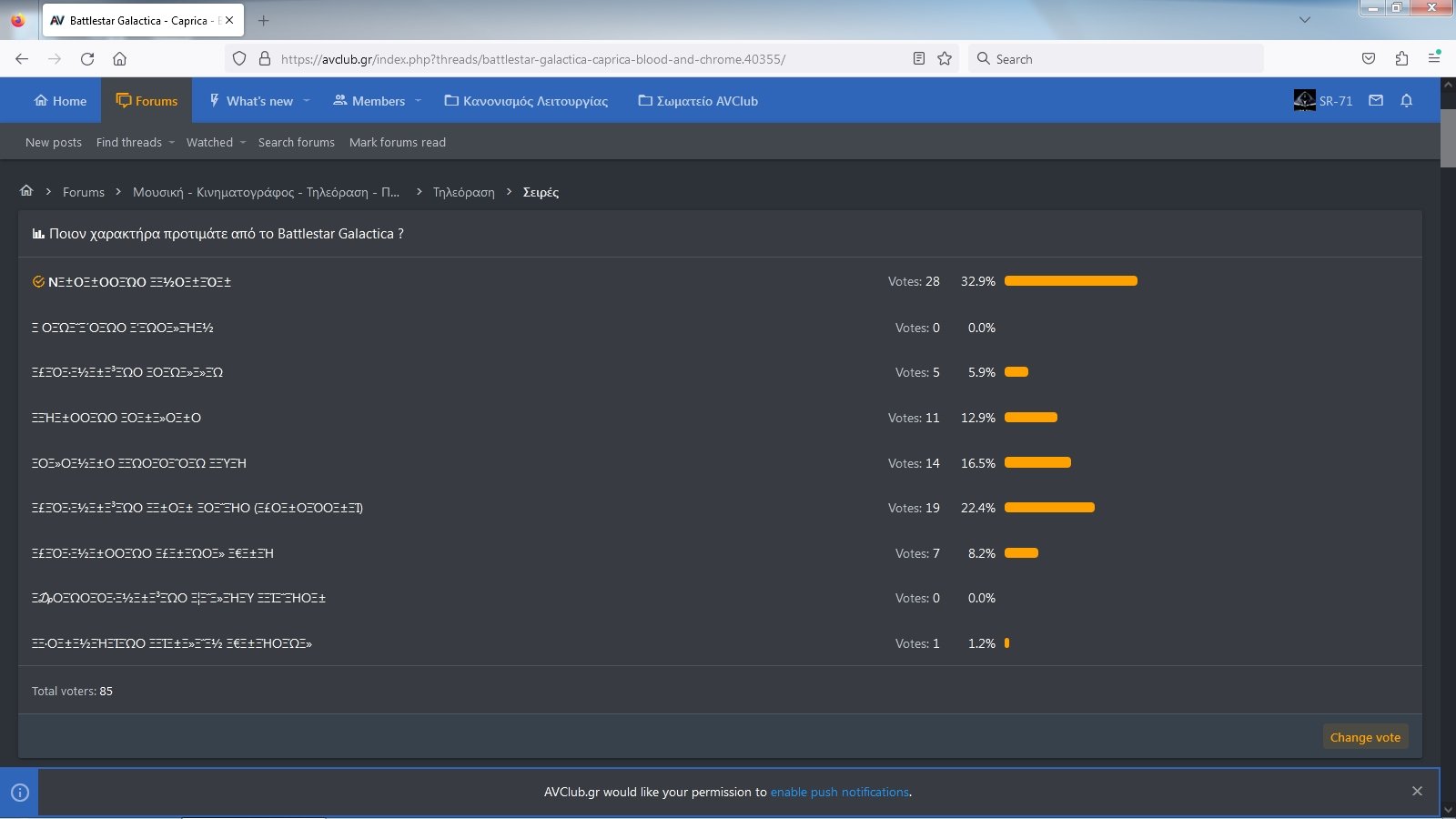Close the Battlestar Galactica tab
Image resolution: width=1456 pixels, height=819 pixels.
tap(229, 20)
